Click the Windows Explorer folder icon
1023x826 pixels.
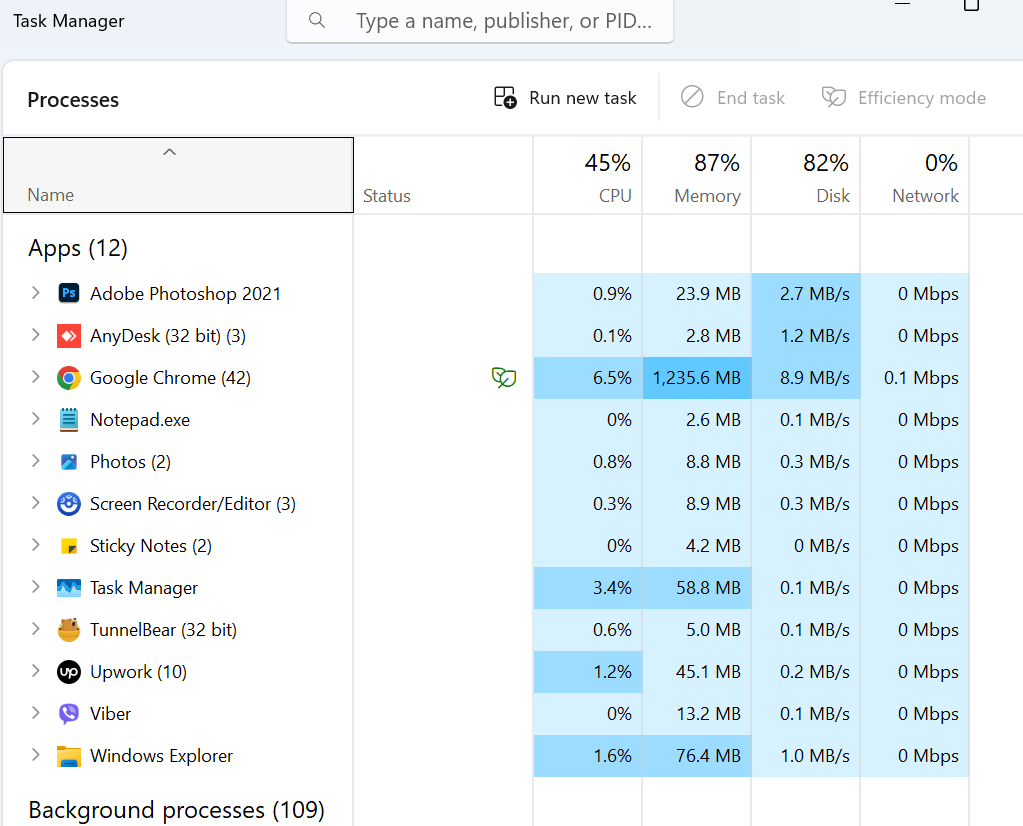click(x=69, y=756)
